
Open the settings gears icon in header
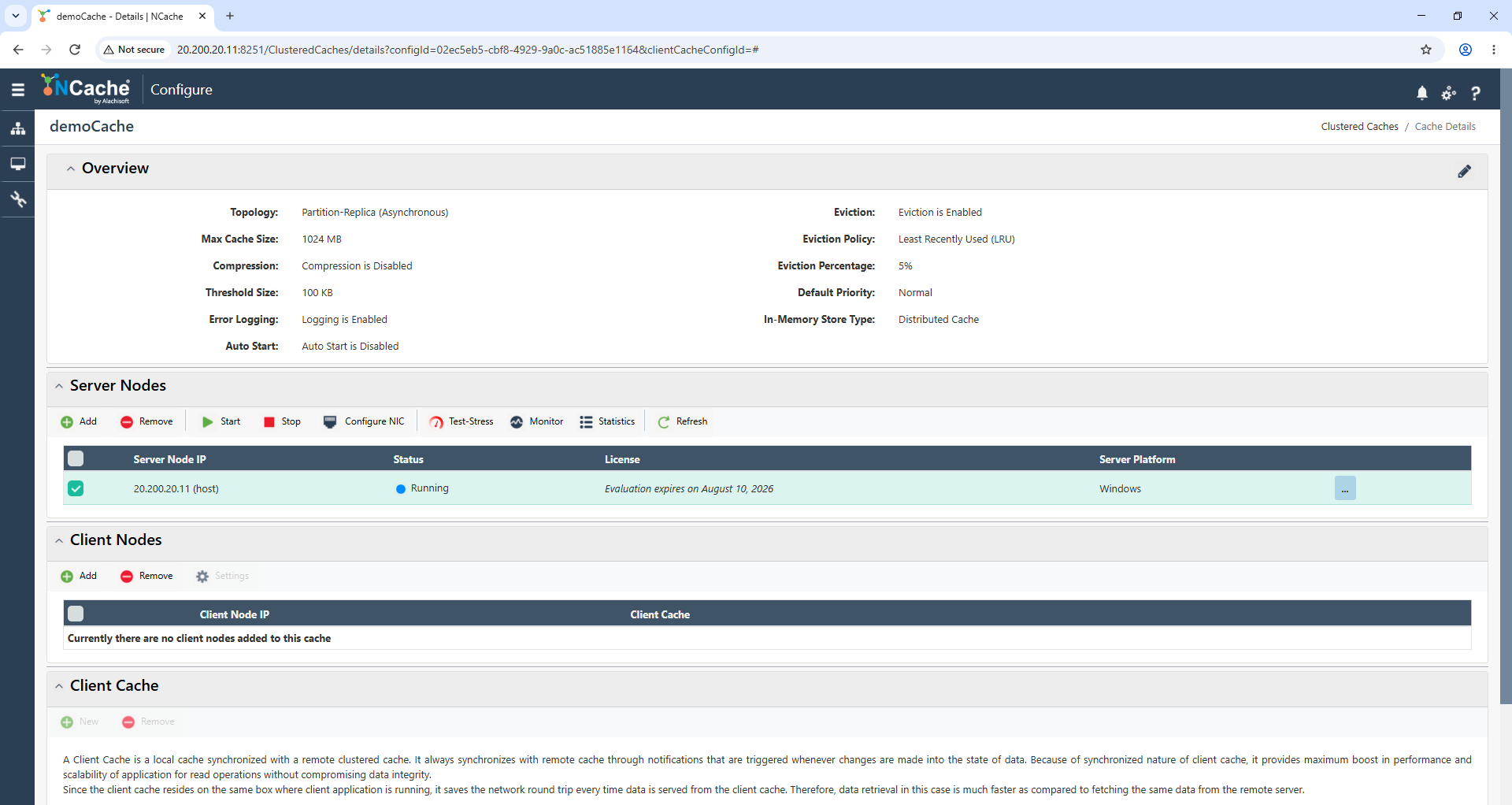click(x=1448, y=93)
